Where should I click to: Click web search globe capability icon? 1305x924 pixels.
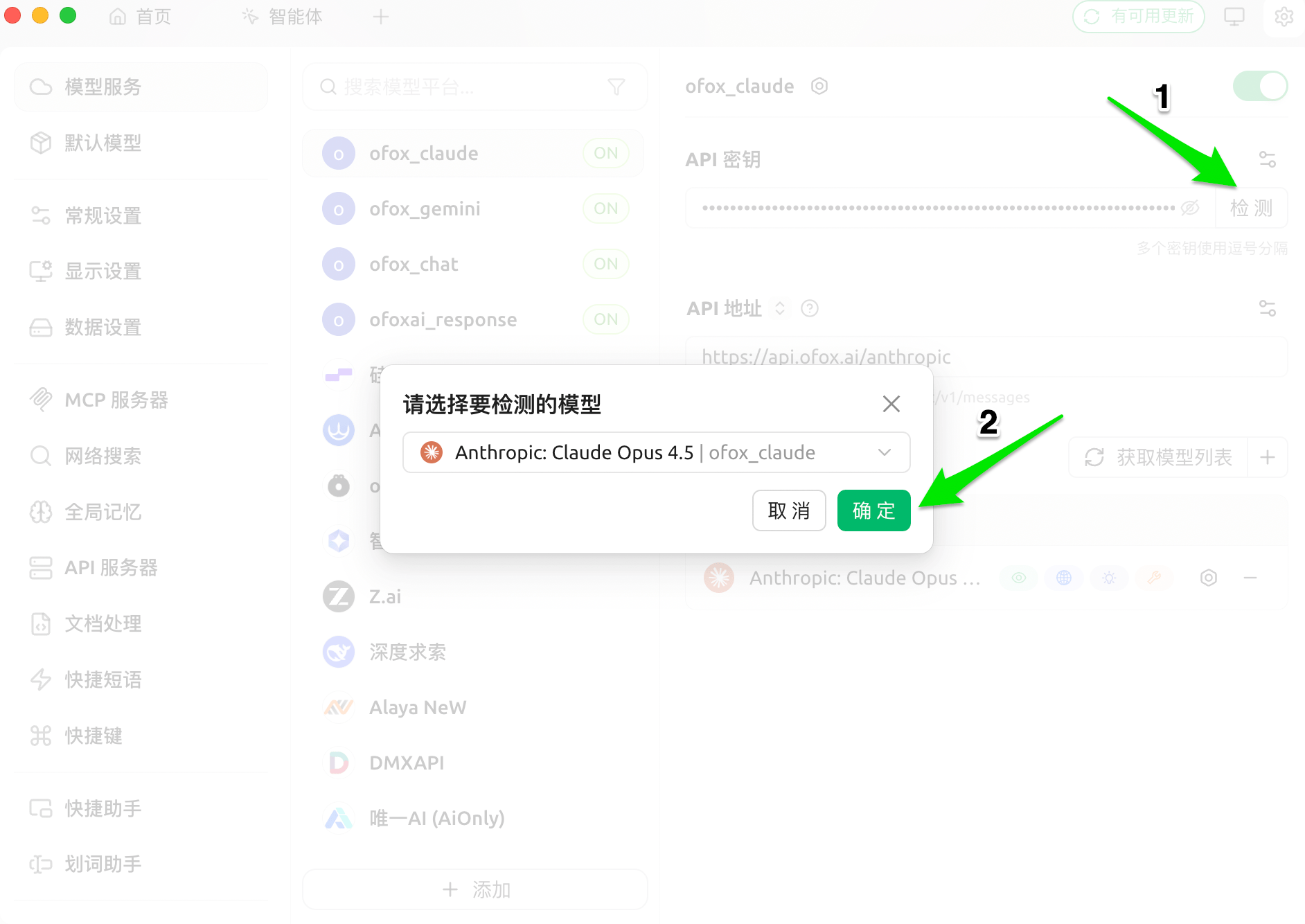tap(1064, 578)
